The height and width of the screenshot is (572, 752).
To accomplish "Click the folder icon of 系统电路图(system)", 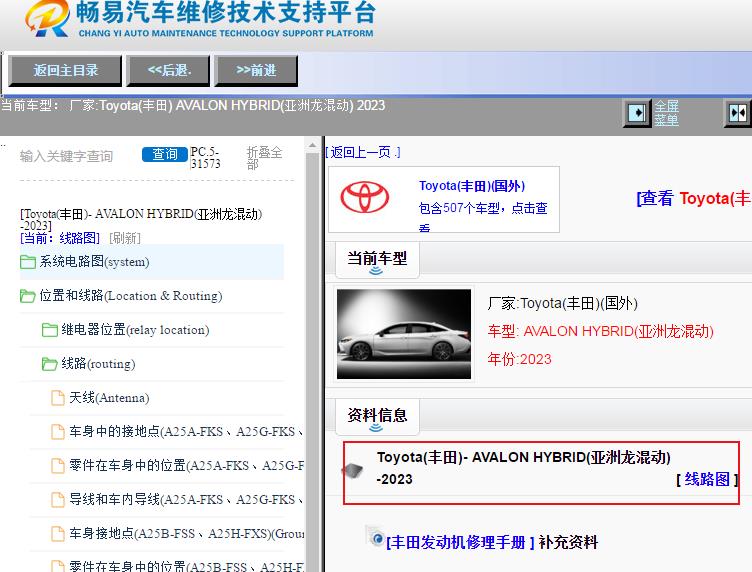I will (28, 262).
